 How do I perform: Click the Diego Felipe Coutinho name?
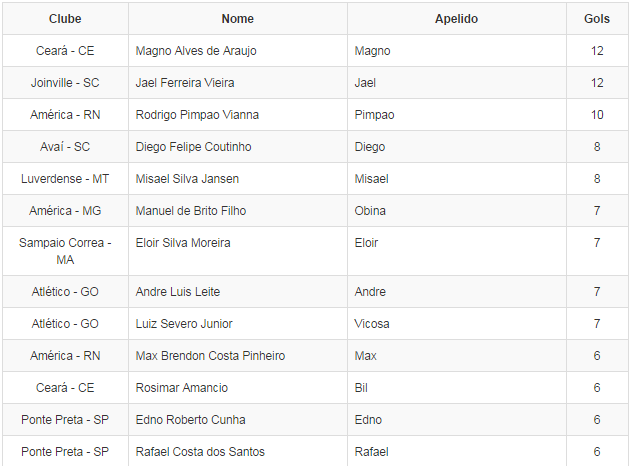click(x=193, y=147)
